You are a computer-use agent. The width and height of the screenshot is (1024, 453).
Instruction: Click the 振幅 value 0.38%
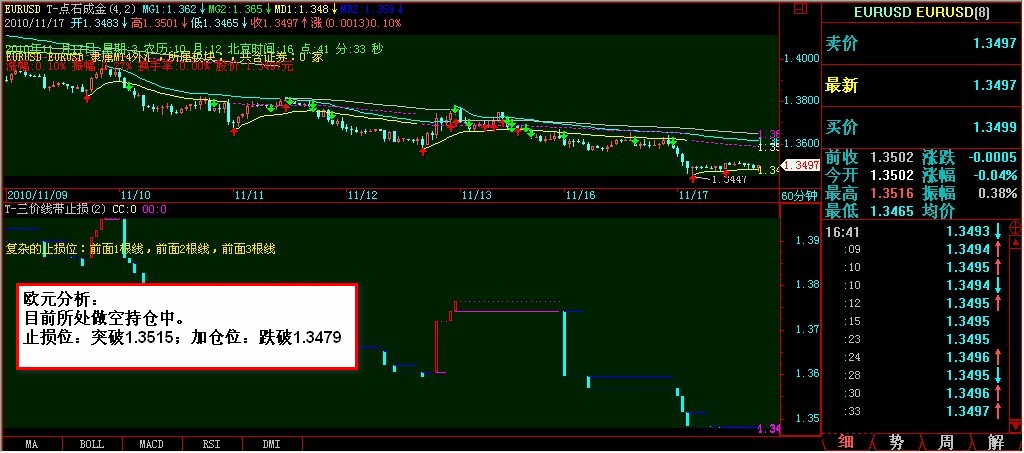point(997,194)
